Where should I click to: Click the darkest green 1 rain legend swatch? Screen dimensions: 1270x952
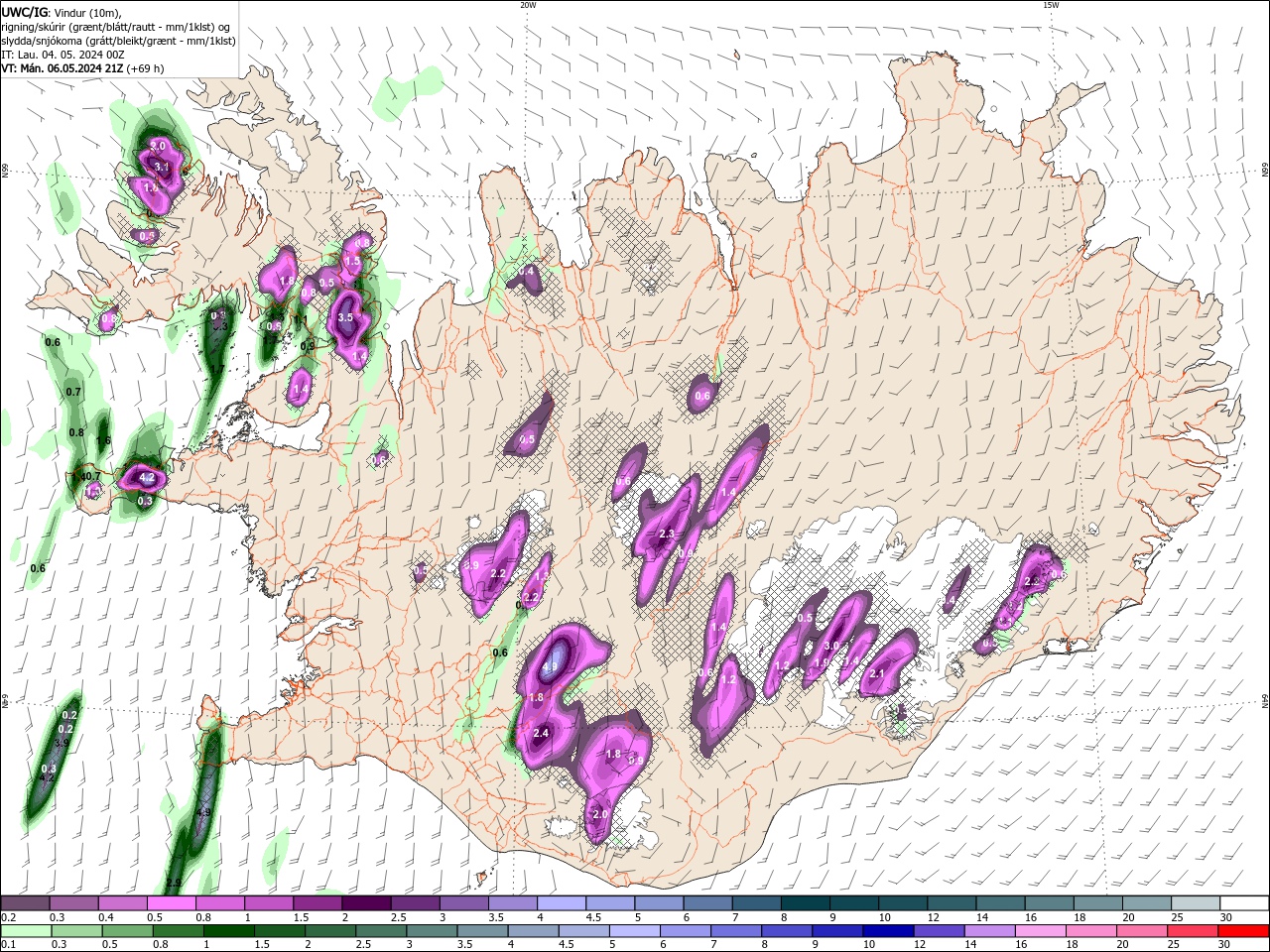(228, 931)
